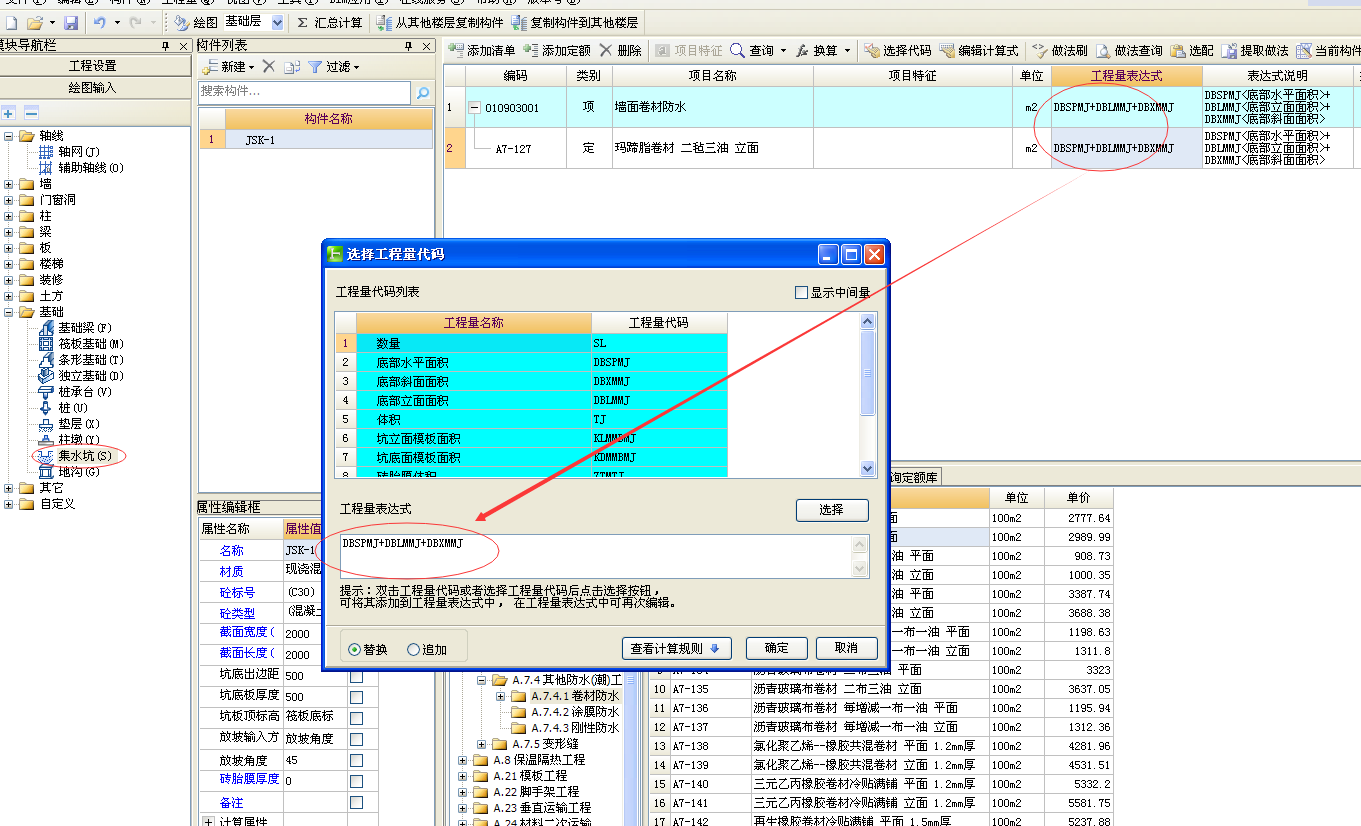Image resolution: width=1361 pixels, height=826 pixels.
Task: Expand the 墙 tree folder
Action: [9, 184]
